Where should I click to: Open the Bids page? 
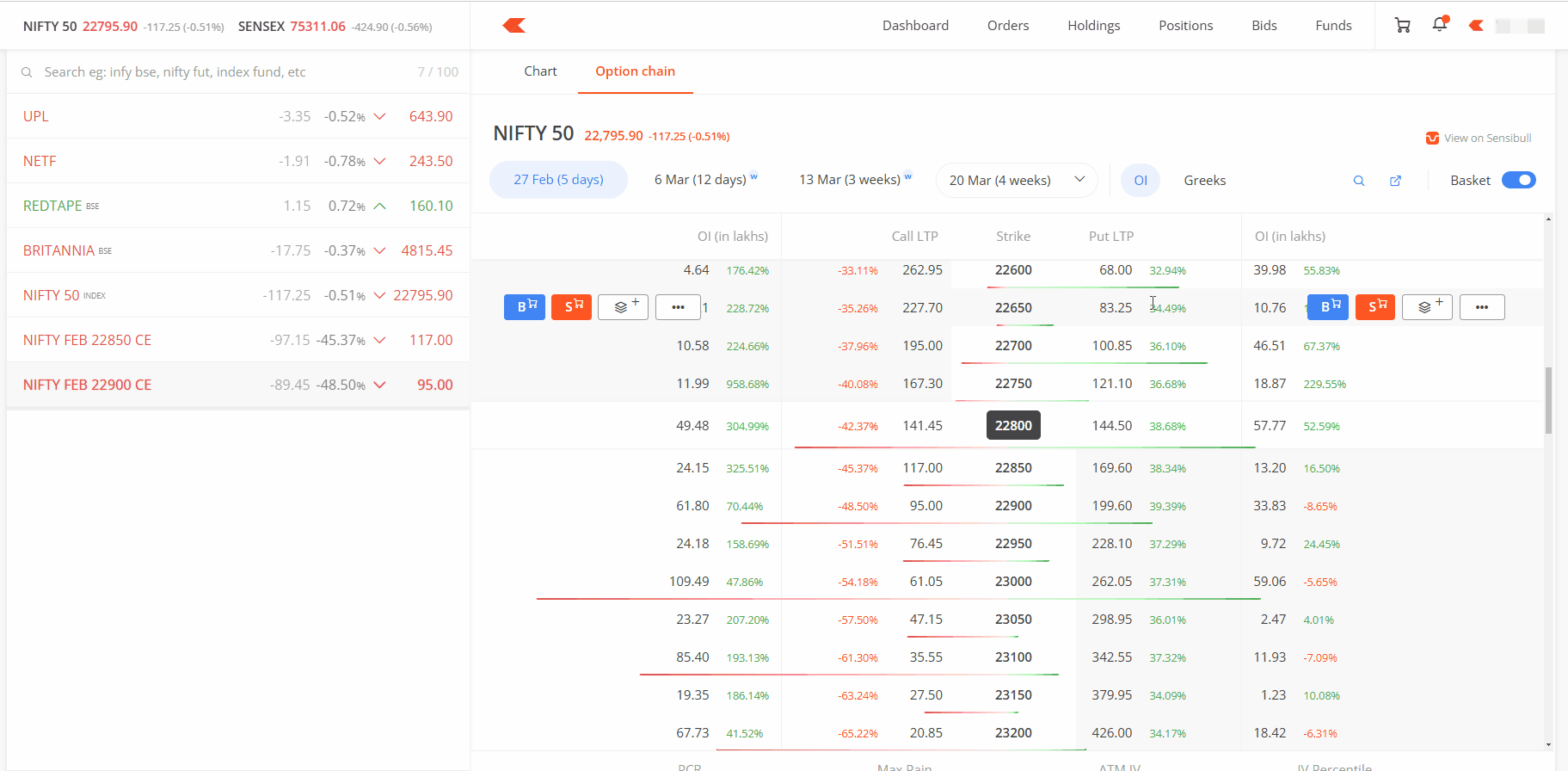[1264, 26]
